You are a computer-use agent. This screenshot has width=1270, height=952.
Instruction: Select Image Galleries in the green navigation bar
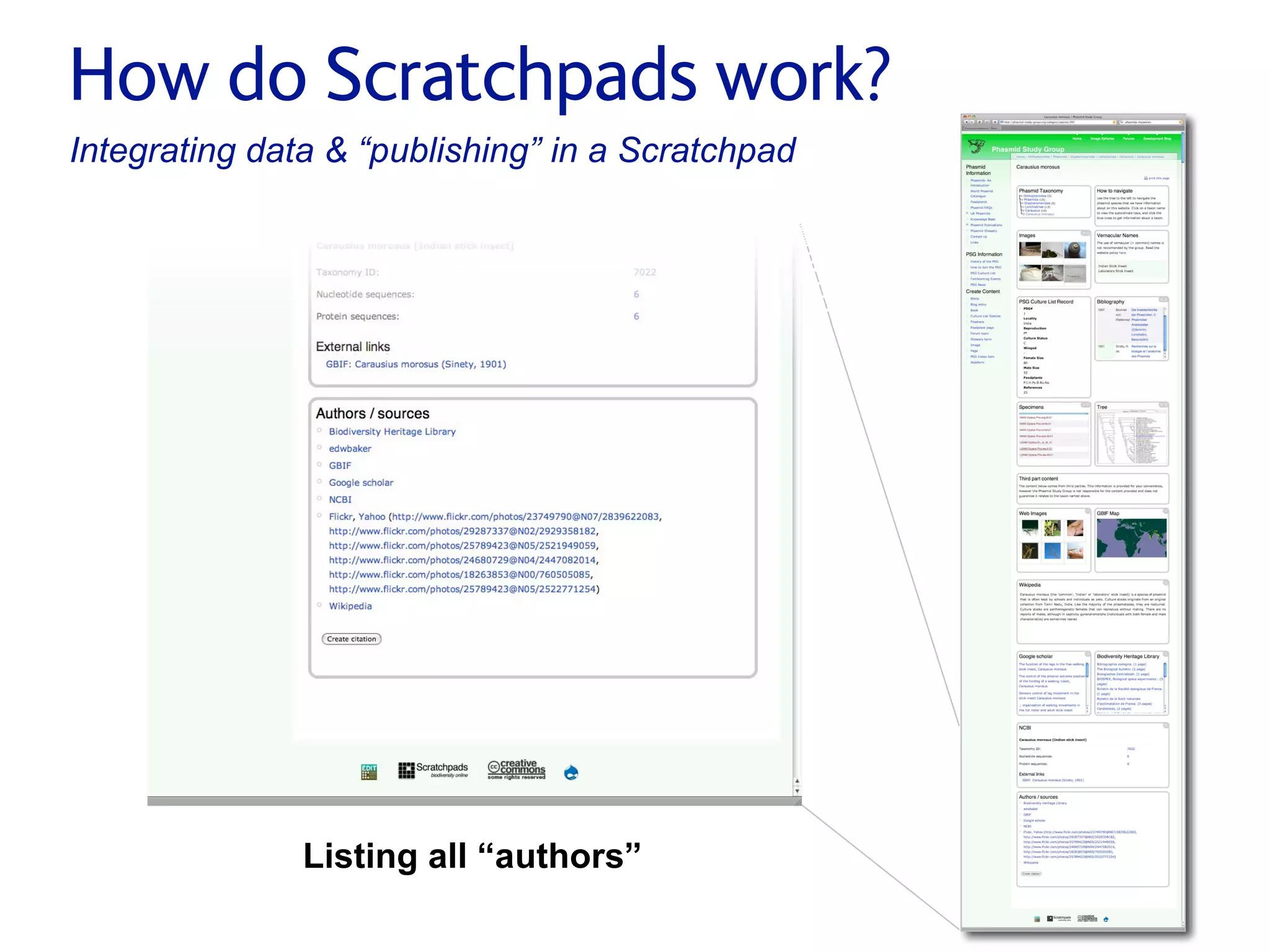point(1102,139)
